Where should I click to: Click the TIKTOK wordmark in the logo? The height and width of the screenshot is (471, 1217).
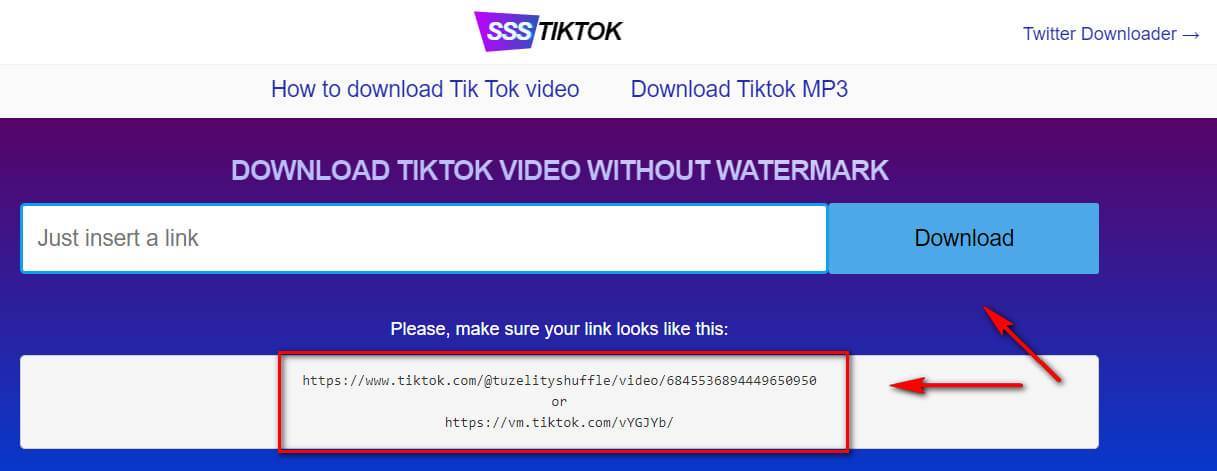point(581,31)
